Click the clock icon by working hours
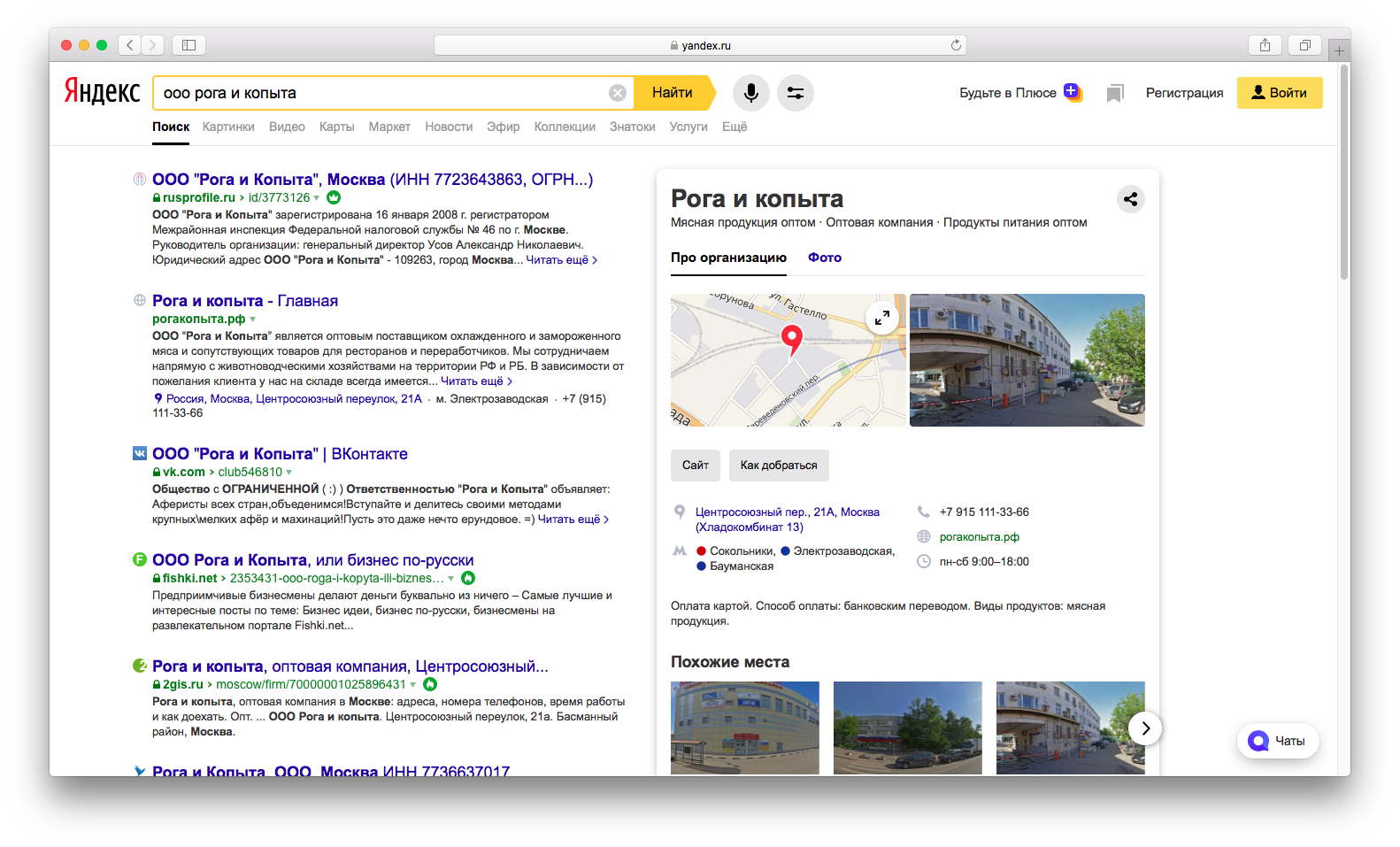Screen dimensions: 1400x847 [924, 561]
